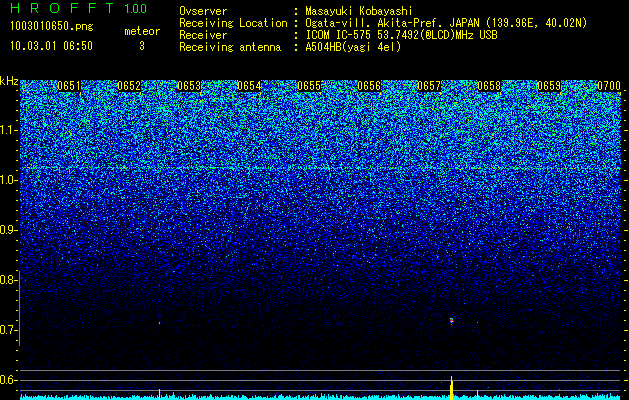Viewport: 629px width, 400px height.
Task: Click the date stamp 10.03.01 06:50
Action: tap(51, 46)
